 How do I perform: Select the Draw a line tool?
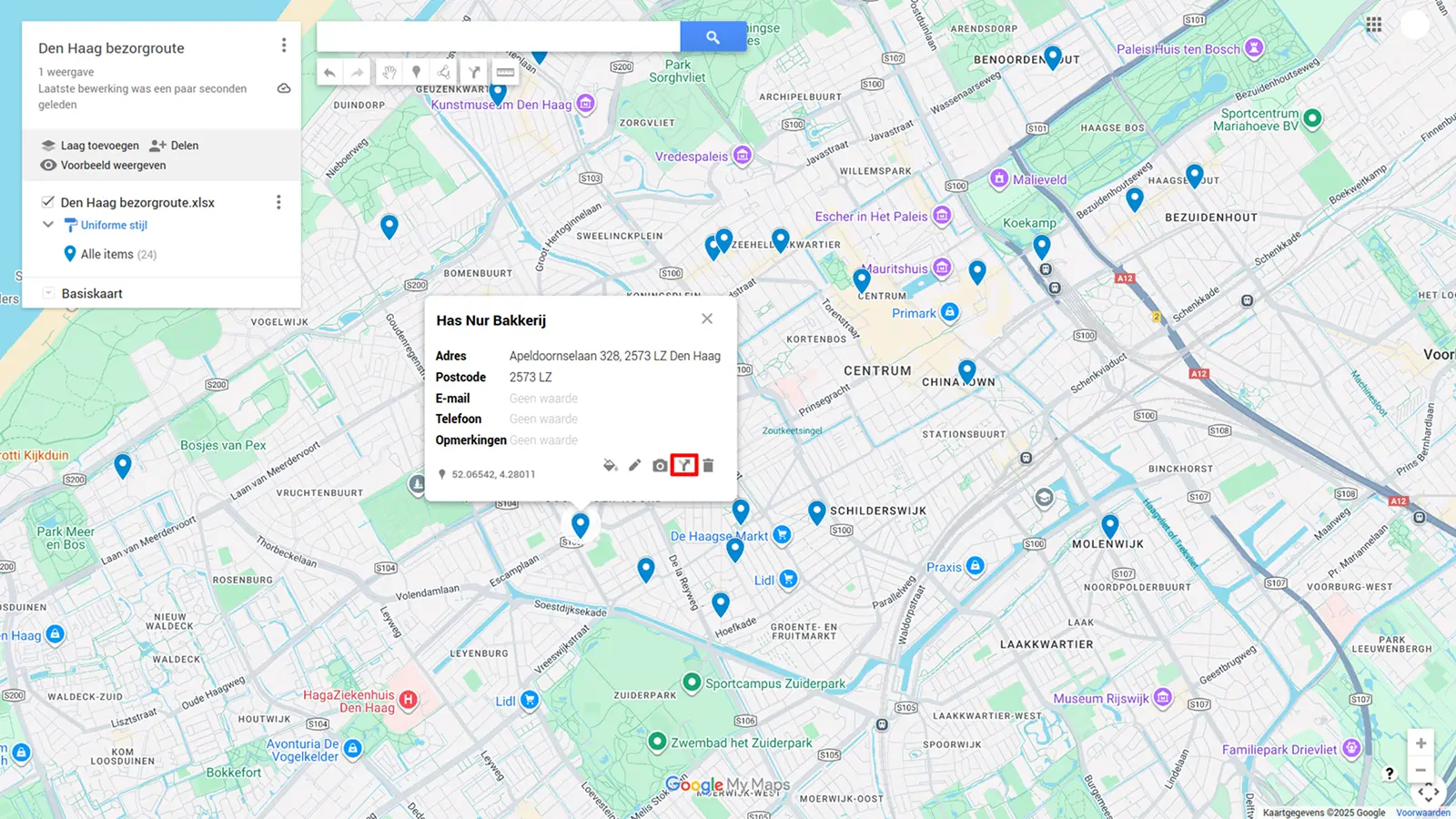[x=443, y=72]
